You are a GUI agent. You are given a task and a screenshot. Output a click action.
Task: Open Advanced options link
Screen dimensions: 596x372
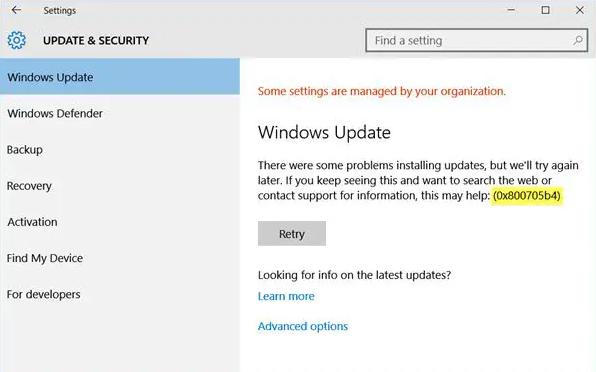(x=303, y=326)
